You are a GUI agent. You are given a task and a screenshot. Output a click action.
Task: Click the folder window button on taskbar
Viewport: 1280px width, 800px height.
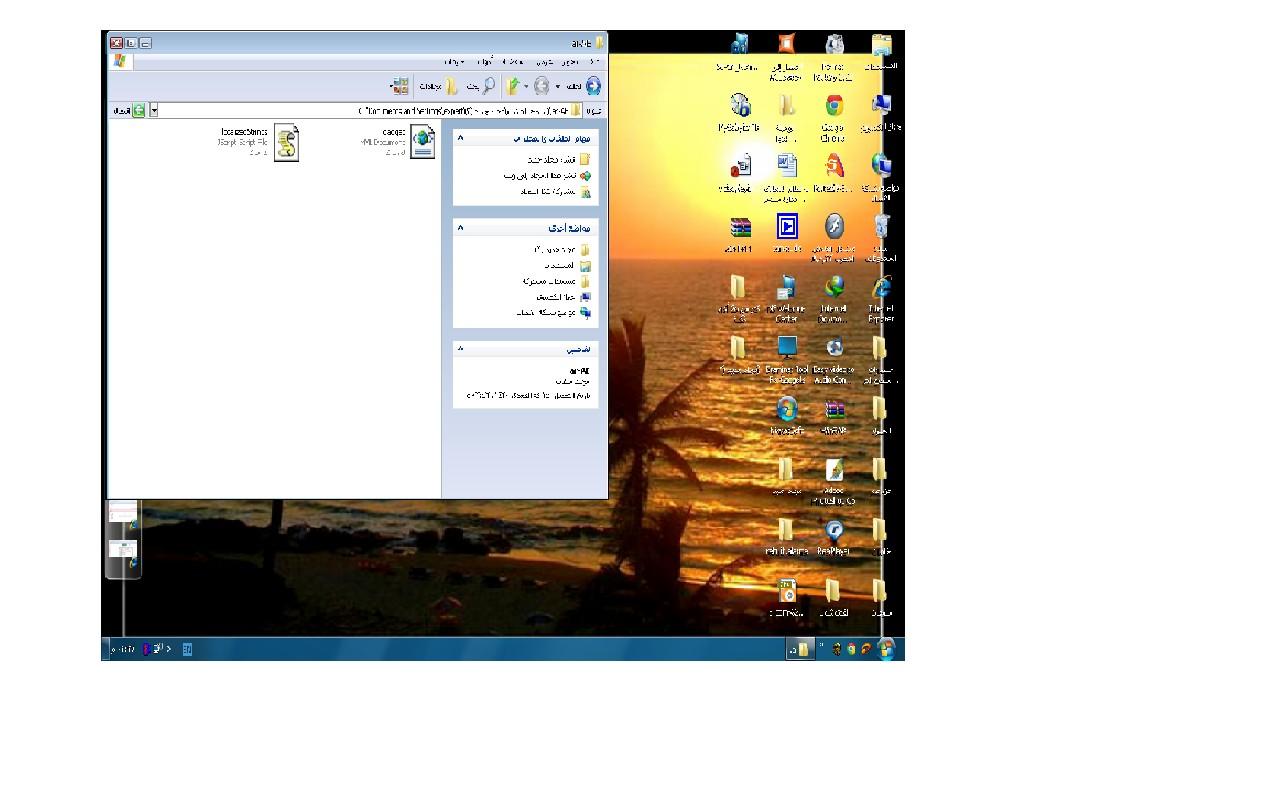coord(799,649)
